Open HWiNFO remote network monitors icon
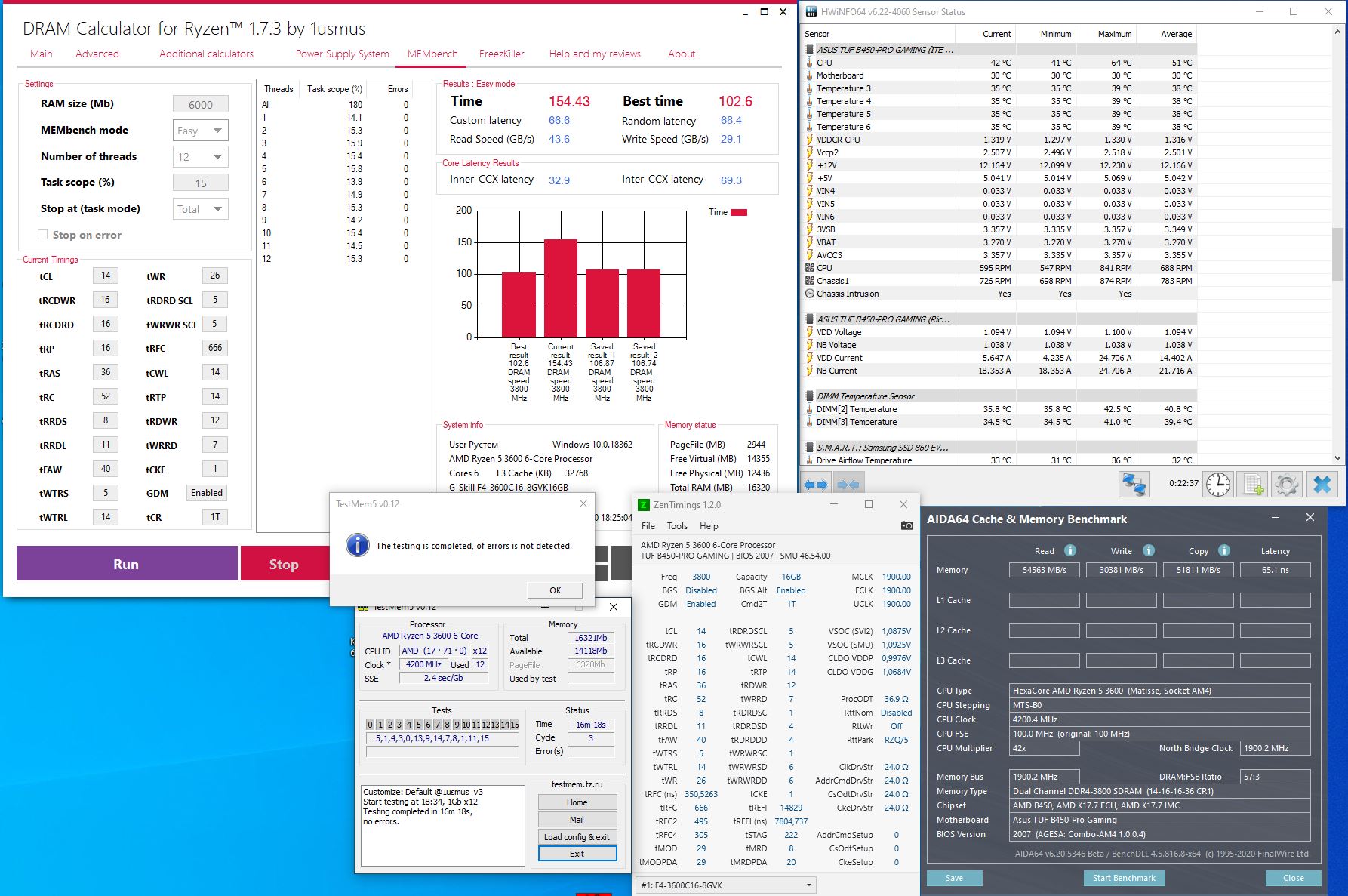1348x896 pixels. coord(1134,484)
